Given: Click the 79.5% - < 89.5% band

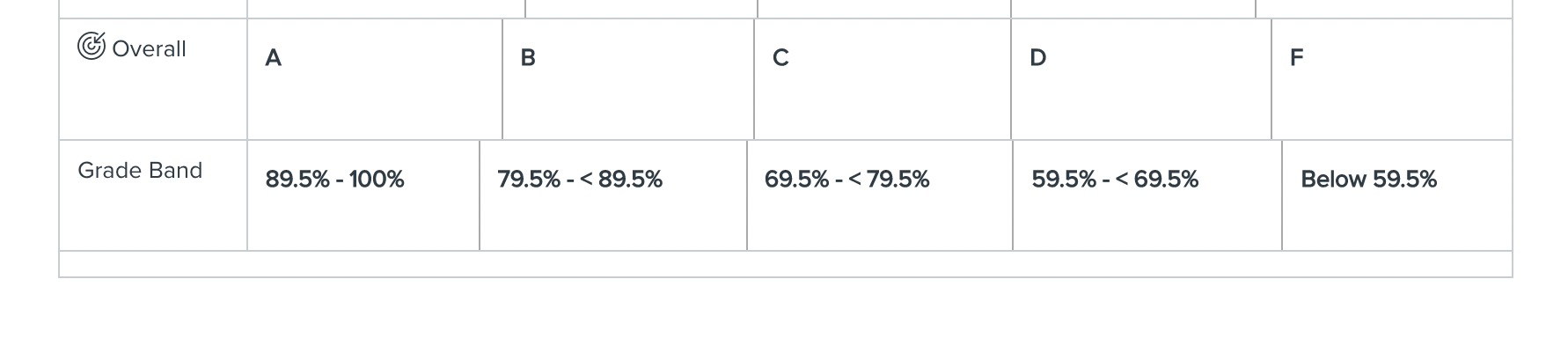Looking at the screenshot, I should pos(613,195).
